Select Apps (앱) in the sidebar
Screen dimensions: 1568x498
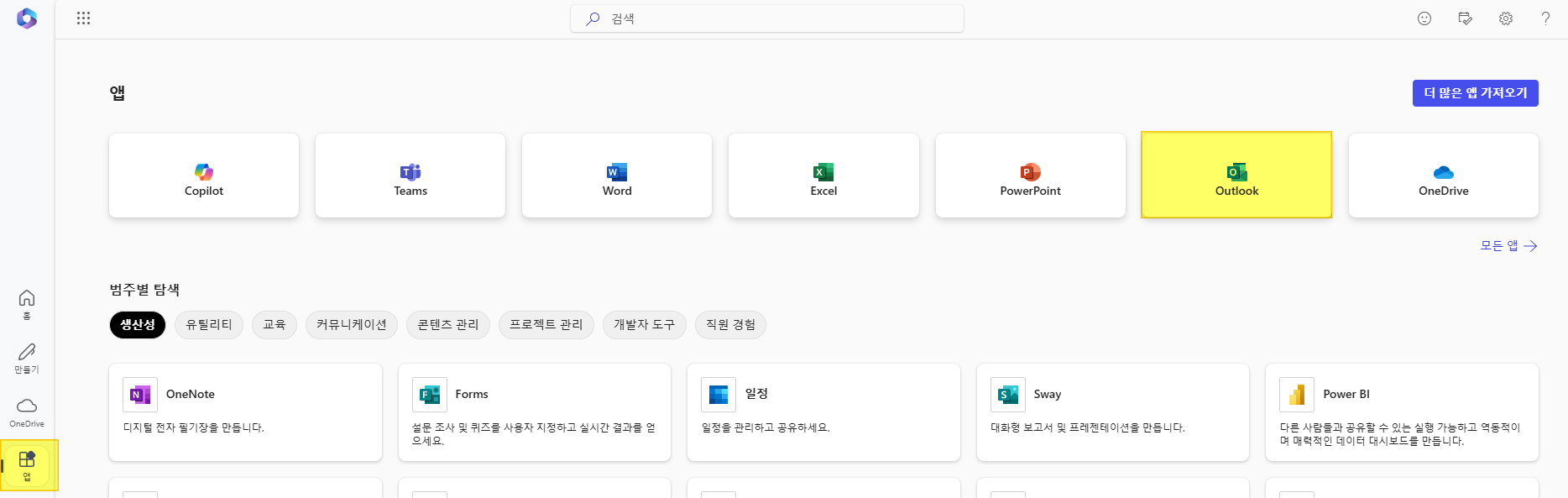27,465
